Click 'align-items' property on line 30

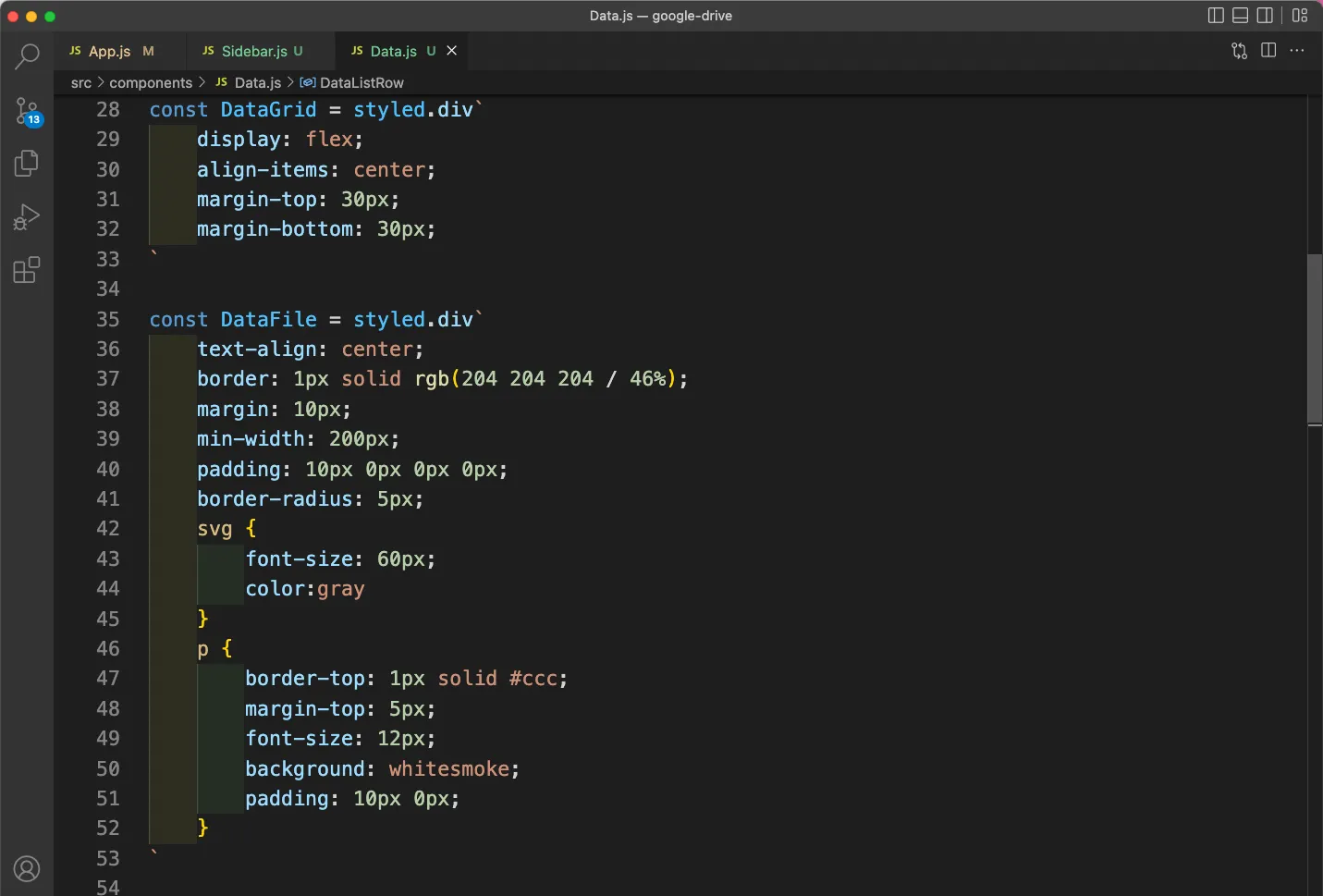(x=263, y=170)
